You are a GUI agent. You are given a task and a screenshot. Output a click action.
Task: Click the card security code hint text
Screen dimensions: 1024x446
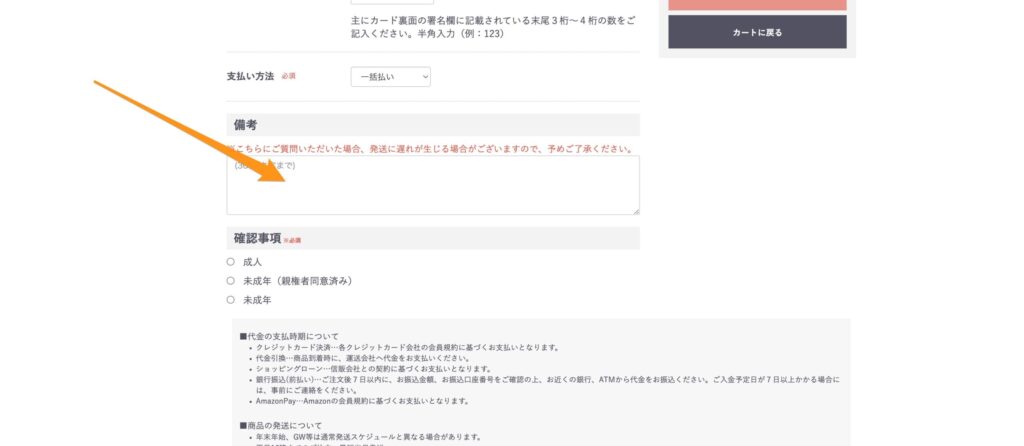point(493,27)
